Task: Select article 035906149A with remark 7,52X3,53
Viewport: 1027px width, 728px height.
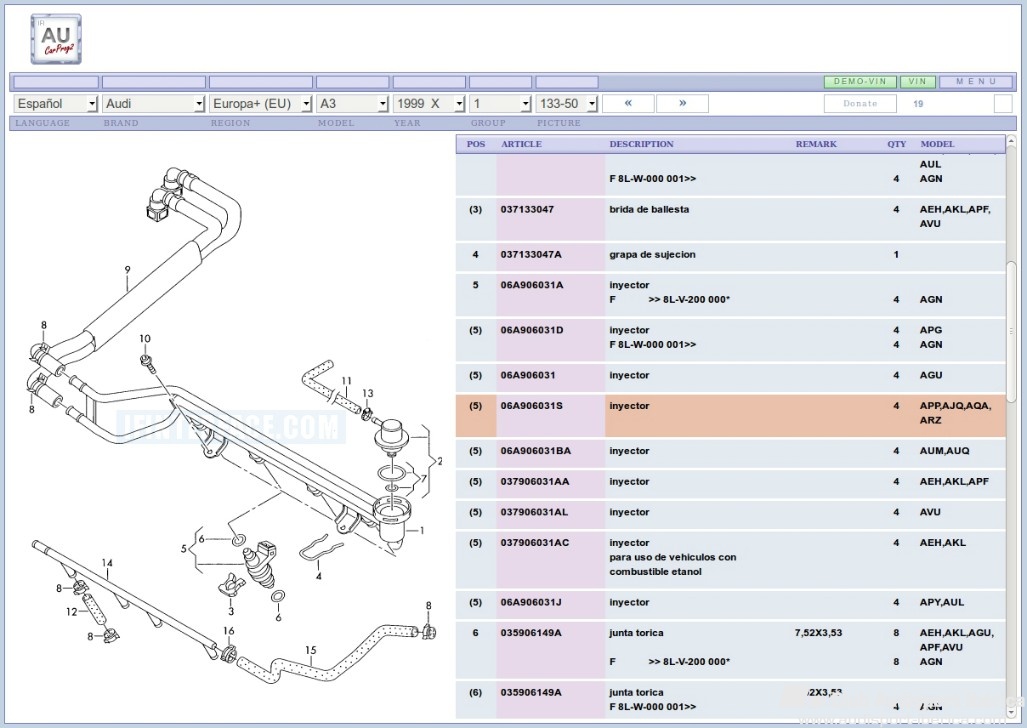Action: [x=531, y=633]
